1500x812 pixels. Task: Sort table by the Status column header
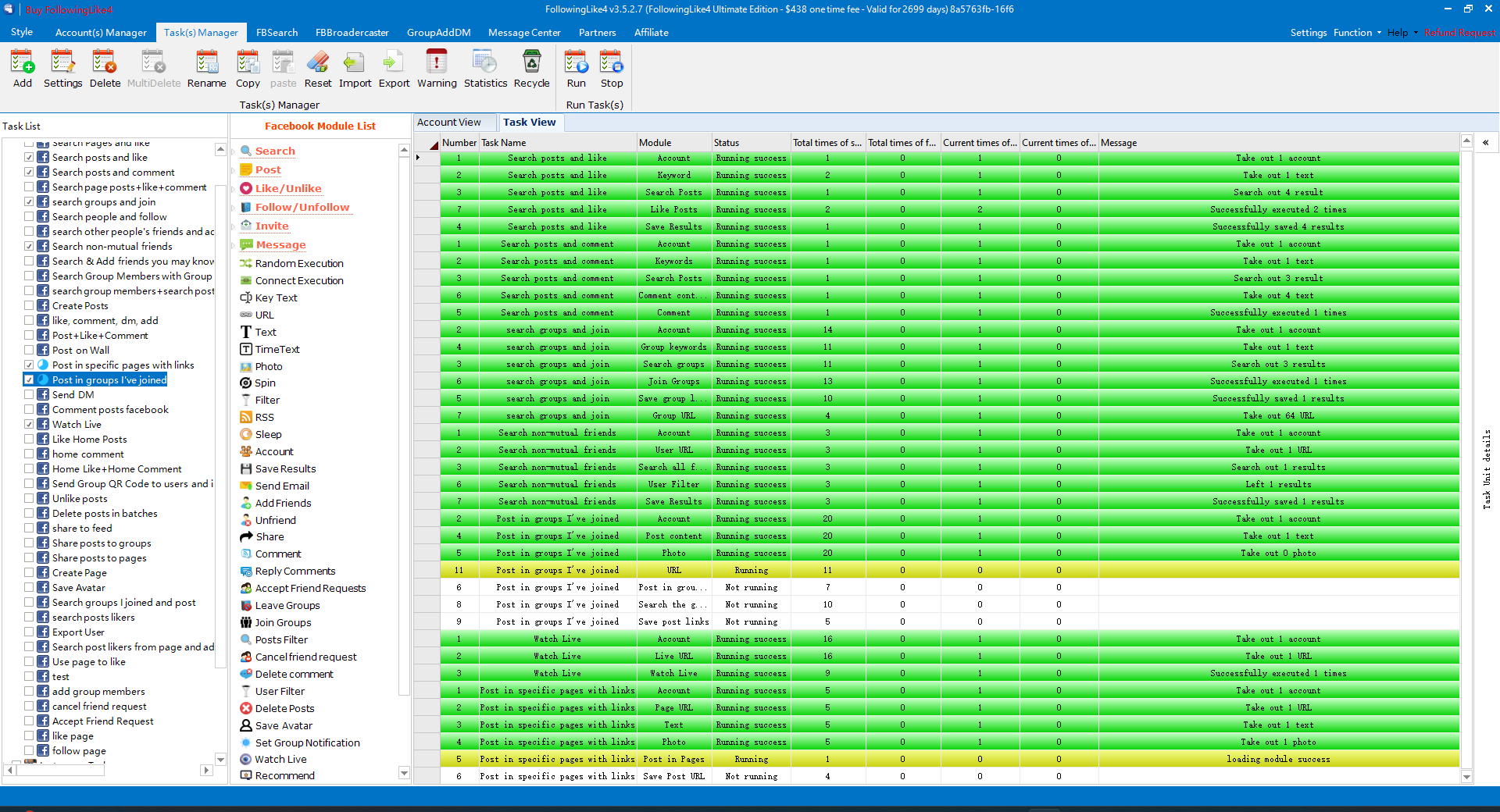point(750,142)
